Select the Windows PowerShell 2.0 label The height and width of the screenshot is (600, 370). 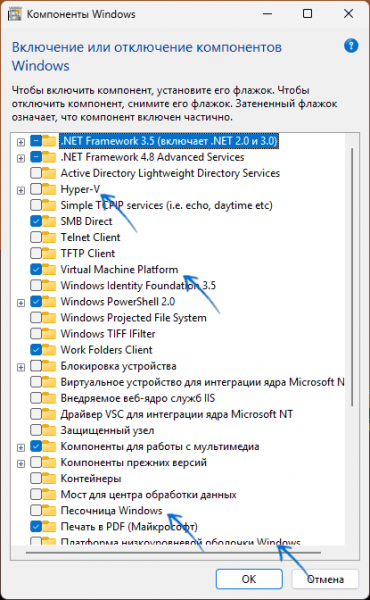tap(118, 302)
